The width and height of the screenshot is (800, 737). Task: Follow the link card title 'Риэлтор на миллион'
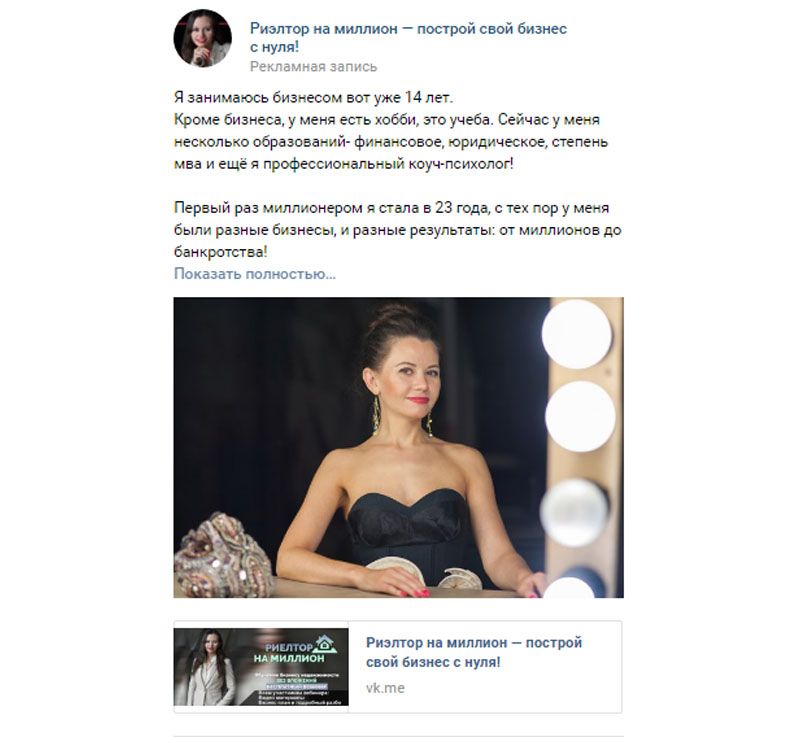[473, 652]
